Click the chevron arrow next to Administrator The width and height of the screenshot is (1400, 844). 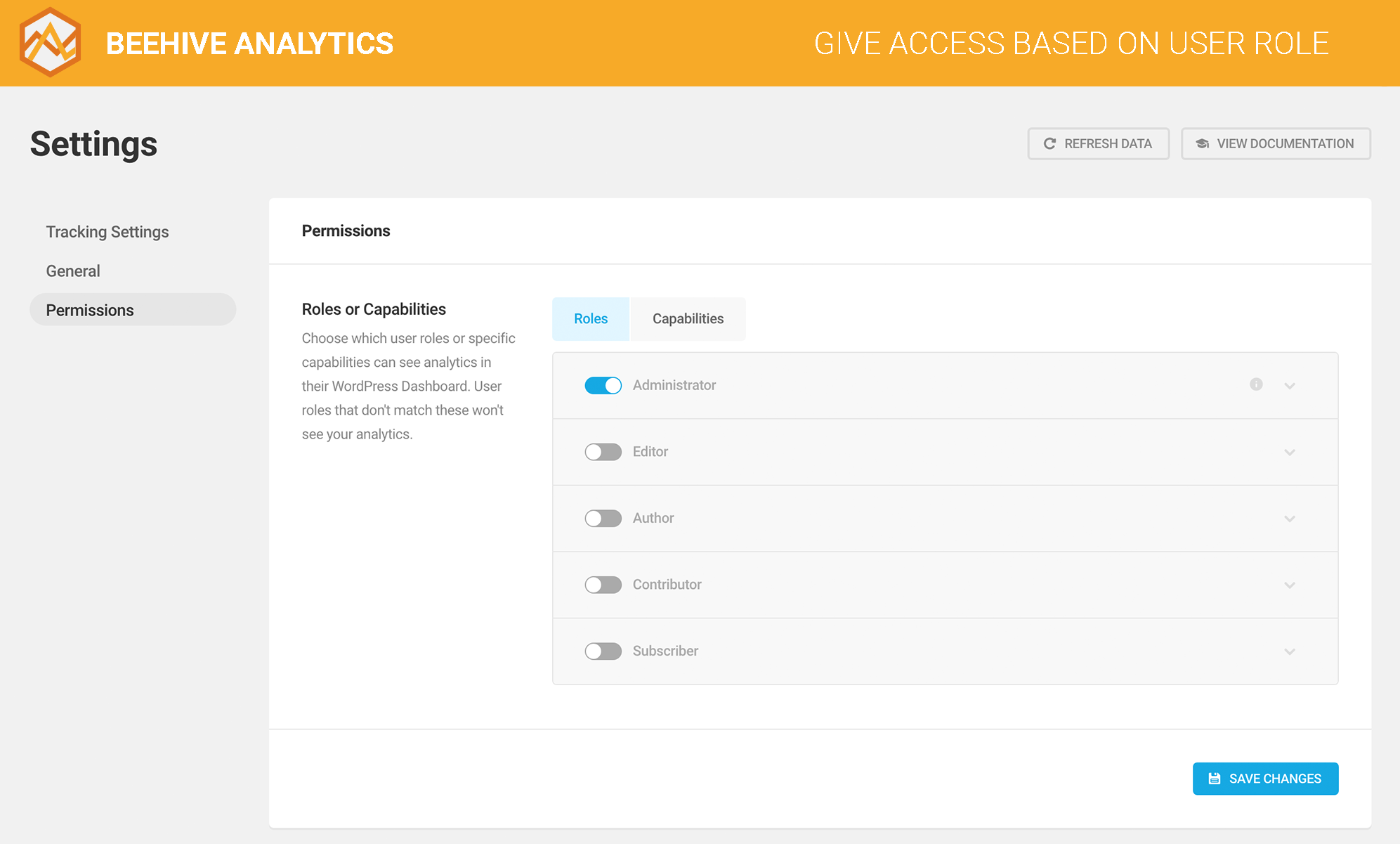[x=1290, y=384]
